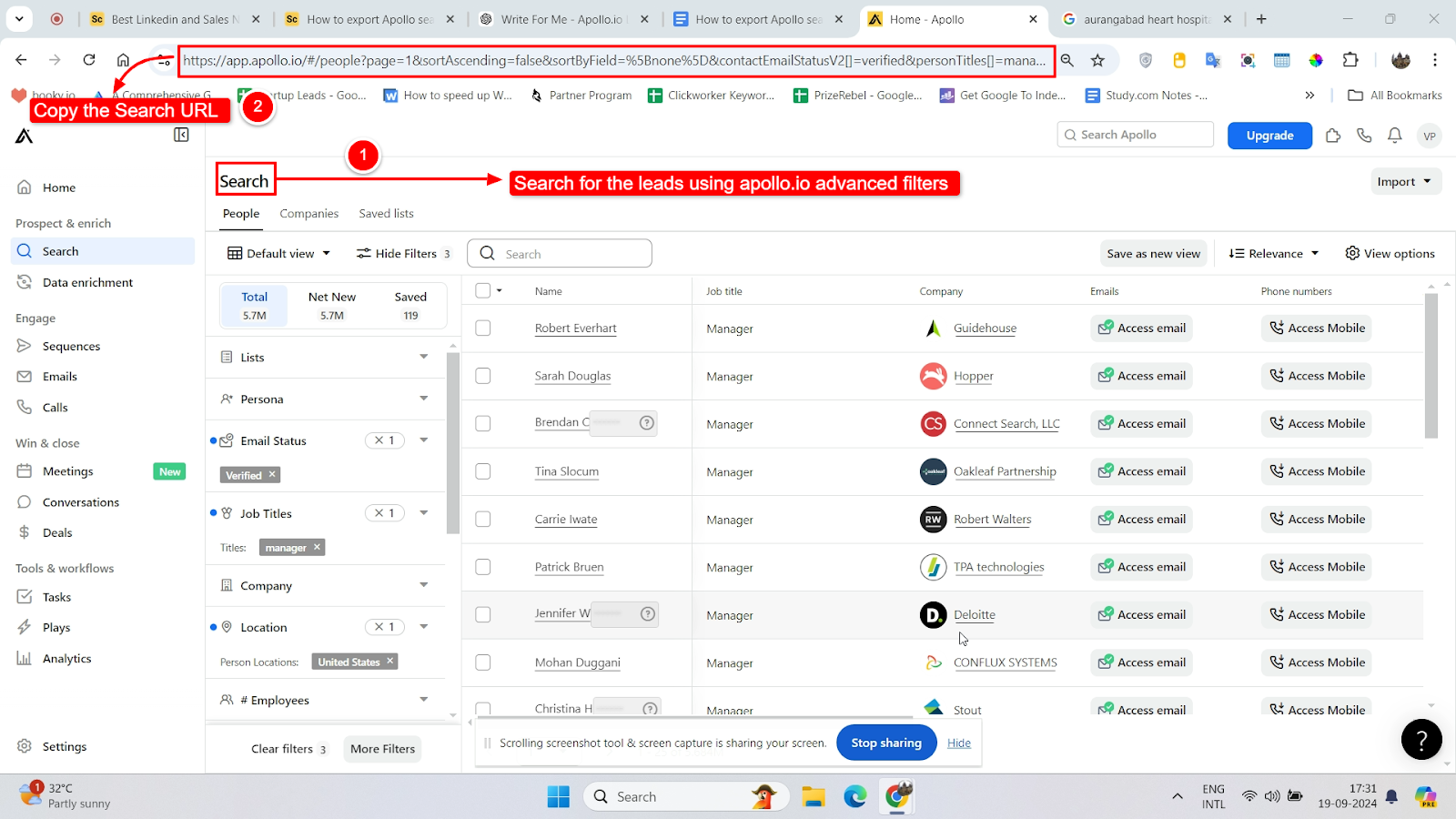This screenshot has height=819, width=1456.
Task: Remove the manager job title tag
Action: [x=317, y=547]
